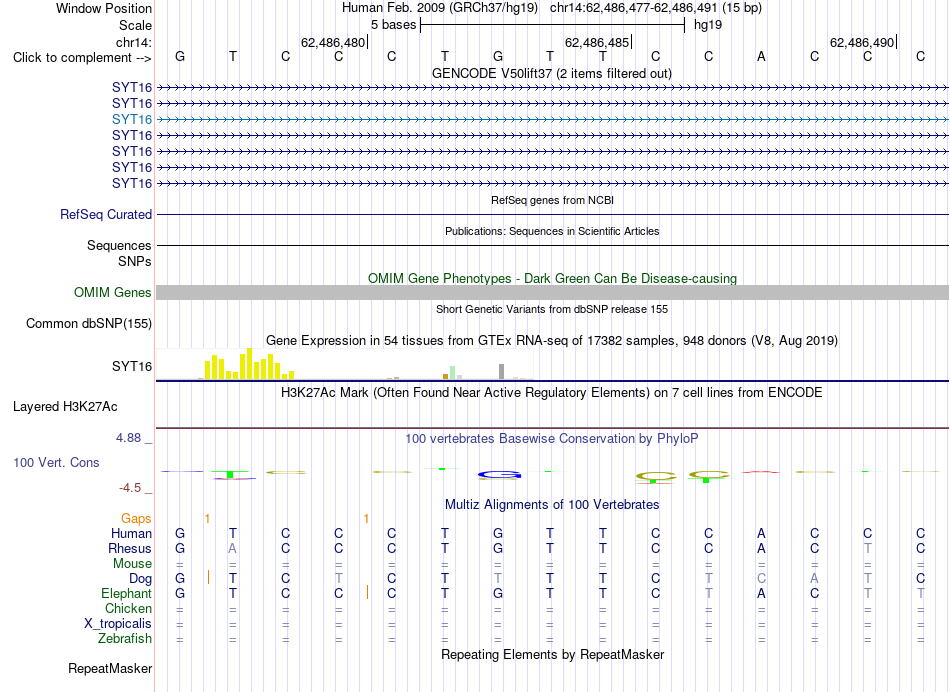
Task: Click the Layered H3K27Ac label
Action: [x=65, y=407]
